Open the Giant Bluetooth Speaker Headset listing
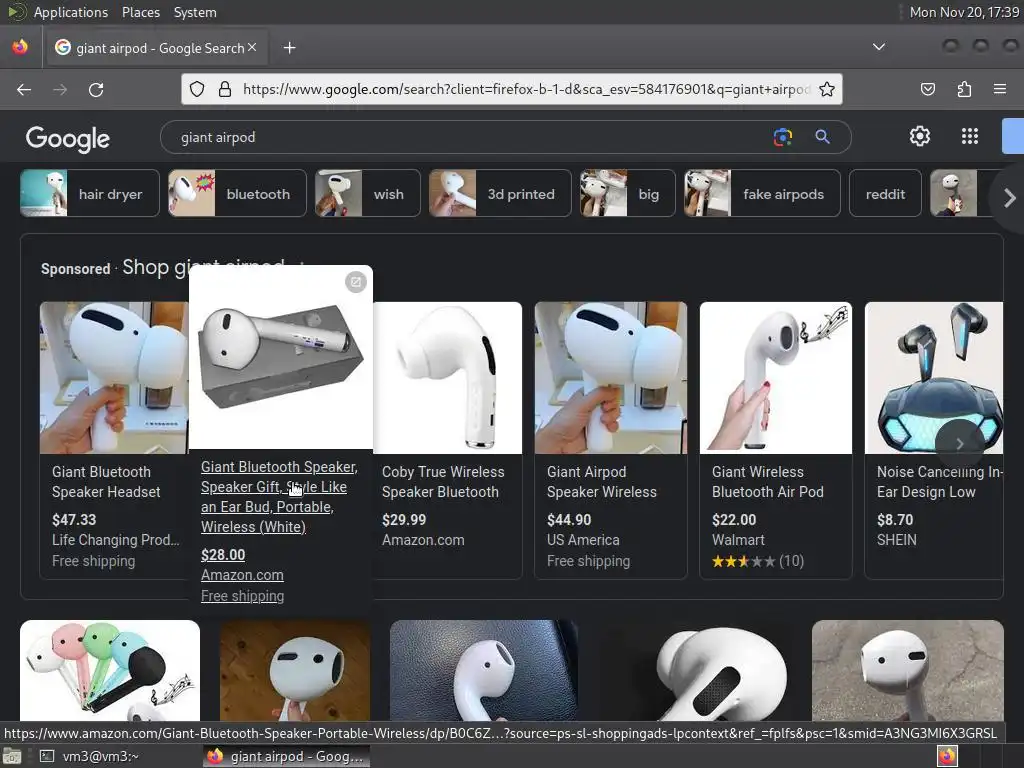 coord(106,482)
